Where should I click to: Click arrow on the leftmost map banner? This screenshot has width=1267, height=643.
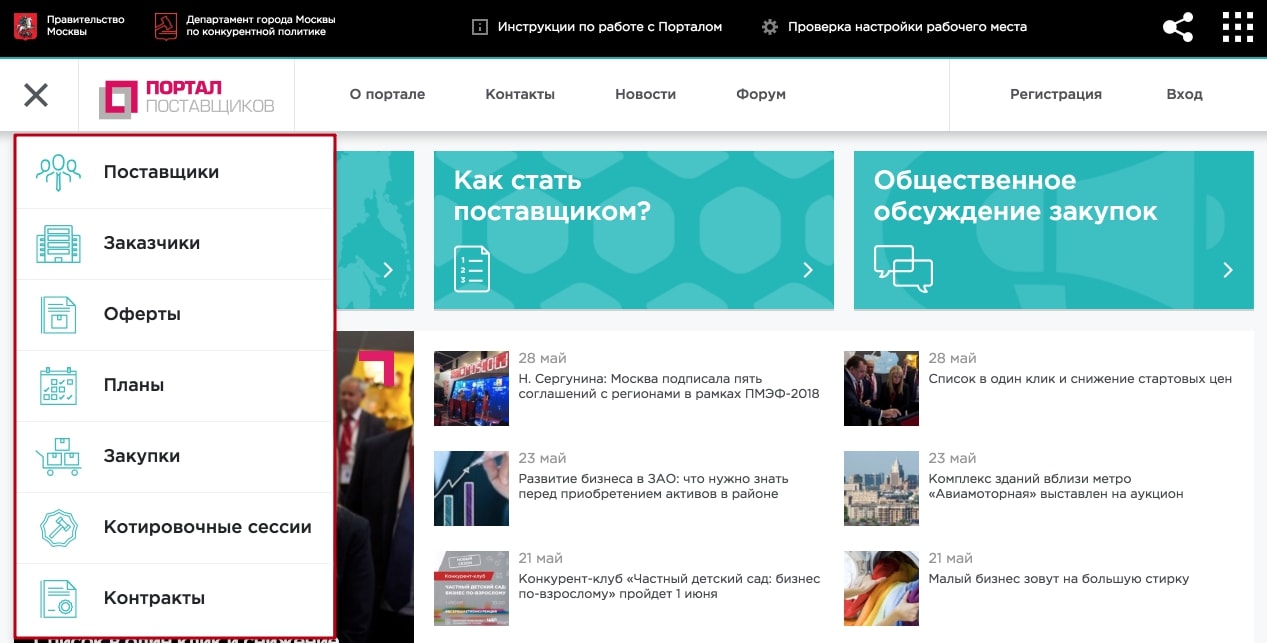[388, 270]
